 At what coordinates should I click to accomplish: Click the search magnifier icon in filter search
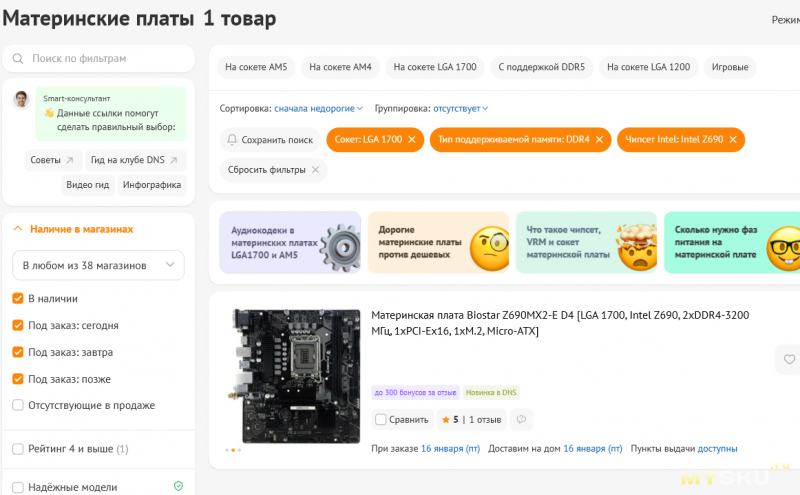pyautogui.click(x=19, y=58)
